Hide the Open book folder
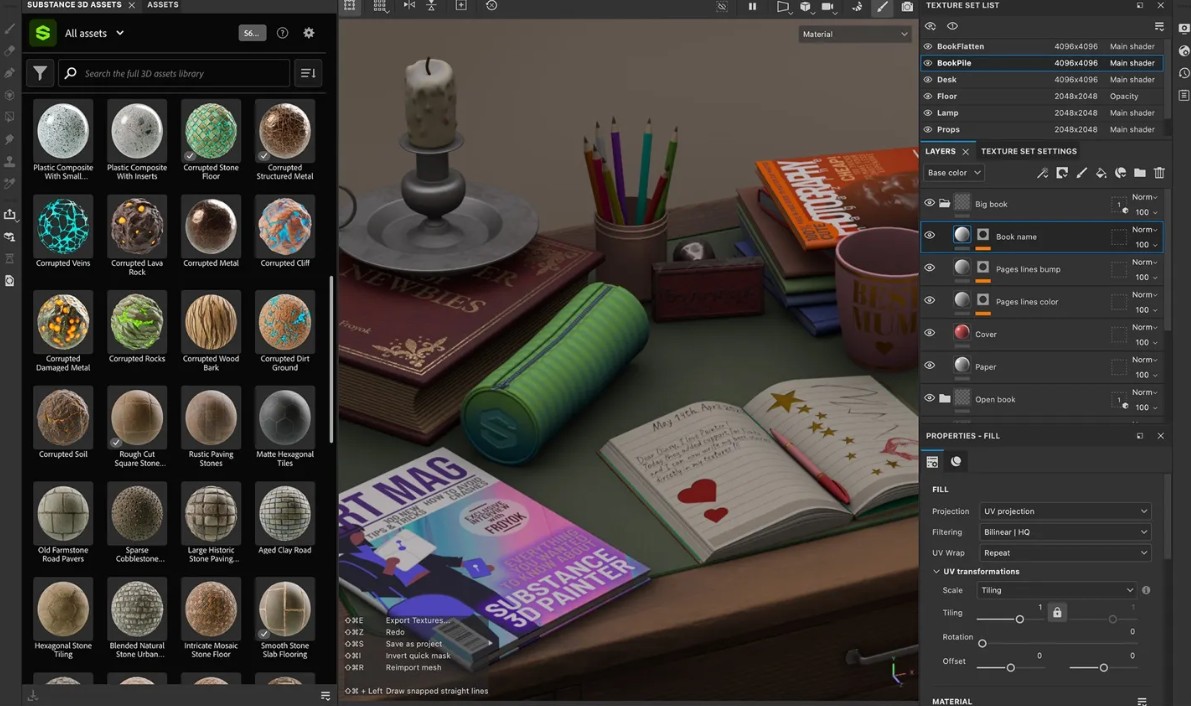The height and width of the screenshot is (706, 1191). pos(929,397)
